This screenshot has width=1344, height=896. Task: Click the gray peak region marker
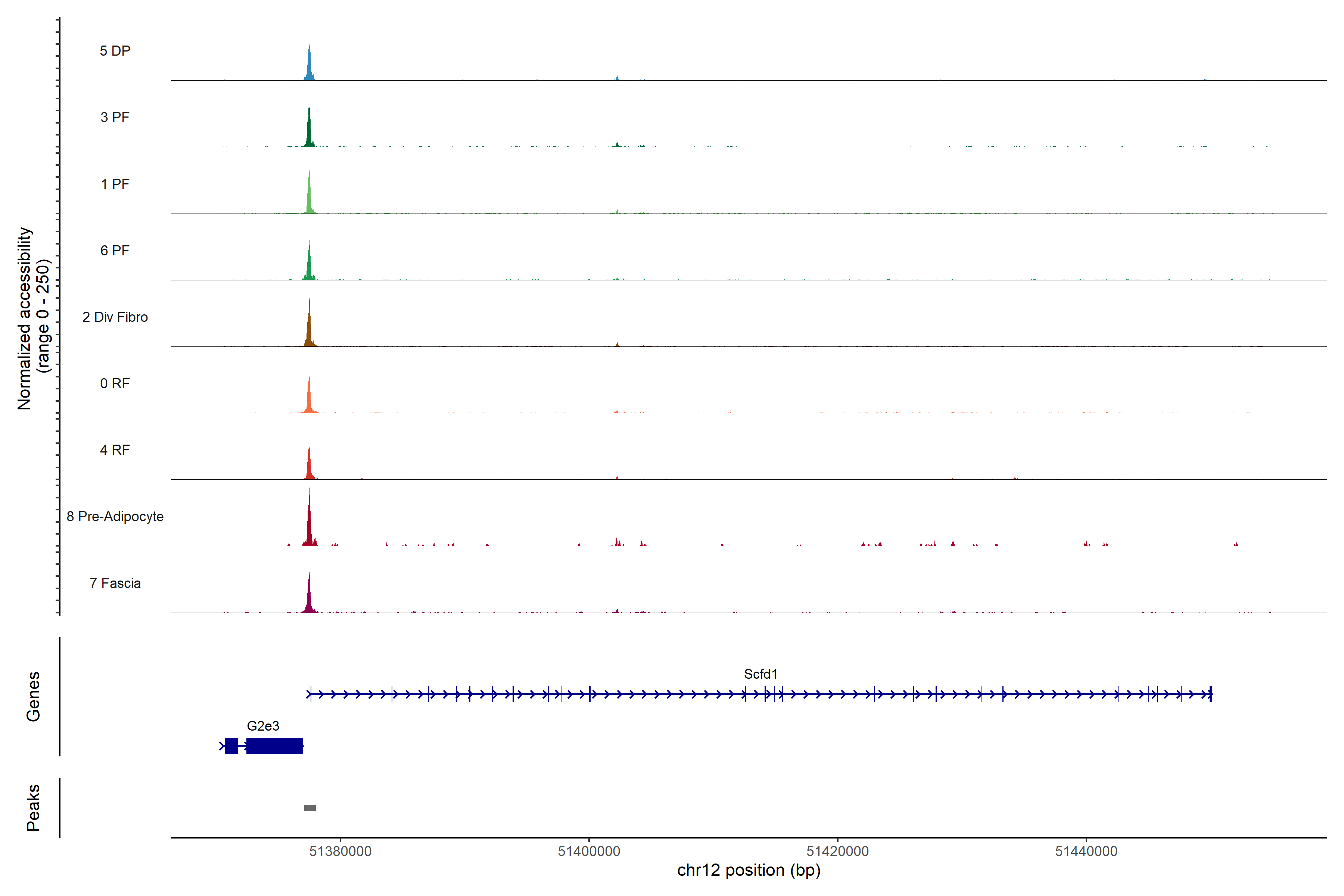click(x=310, y=808)
